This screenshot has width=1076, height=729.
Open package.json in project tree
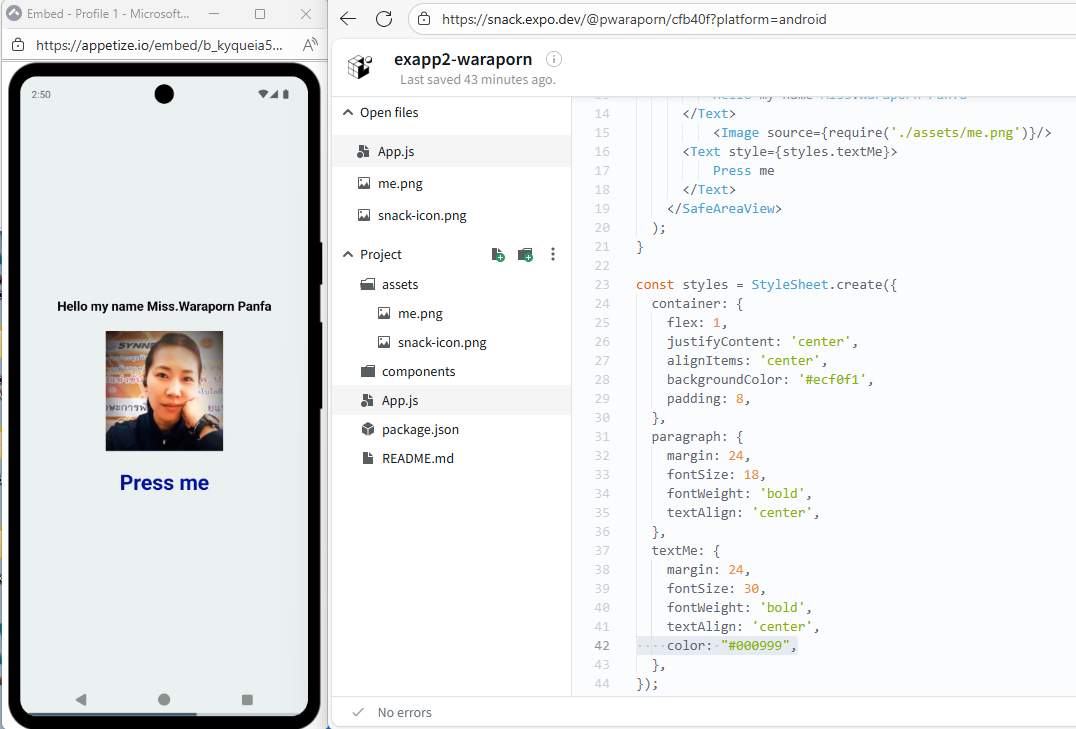pyautogui.click(x=420, y=429)
